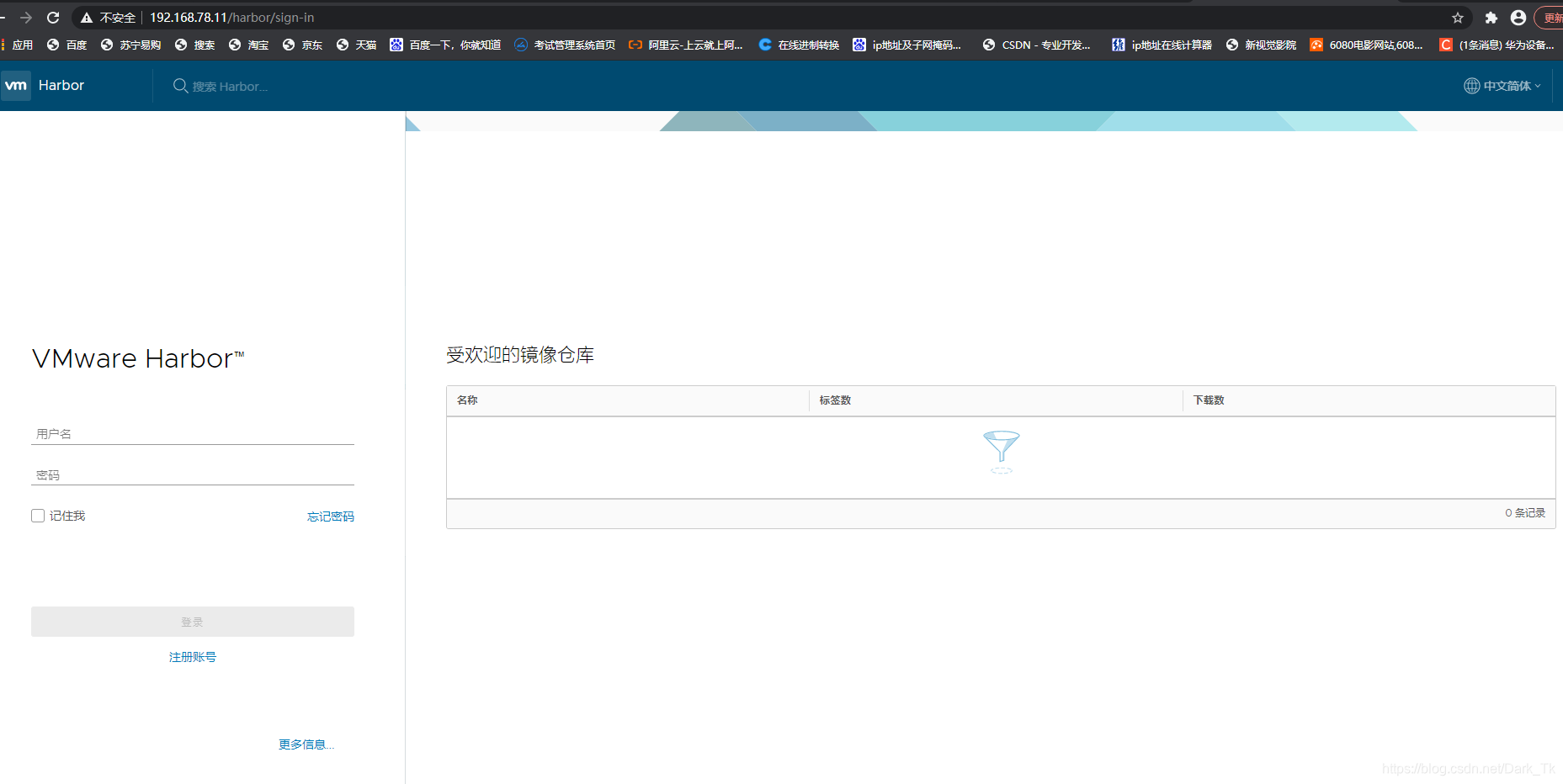Click the VMware Harbor title text
The height and width of the screenshot is (784, 1563).
click(x=138, y=359)
